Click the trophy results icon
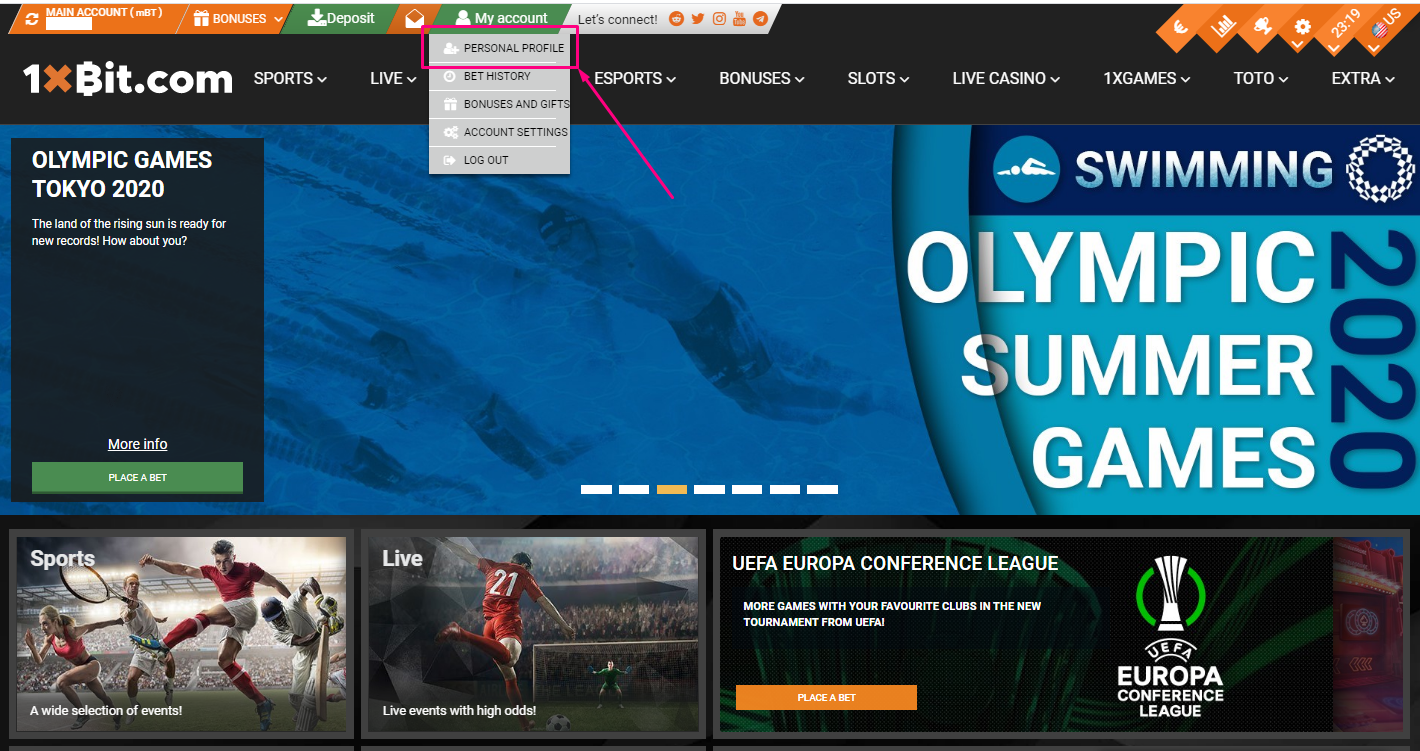This screenshot has width=1420, height=751. pyautogui.click(x=1262, y=28)
